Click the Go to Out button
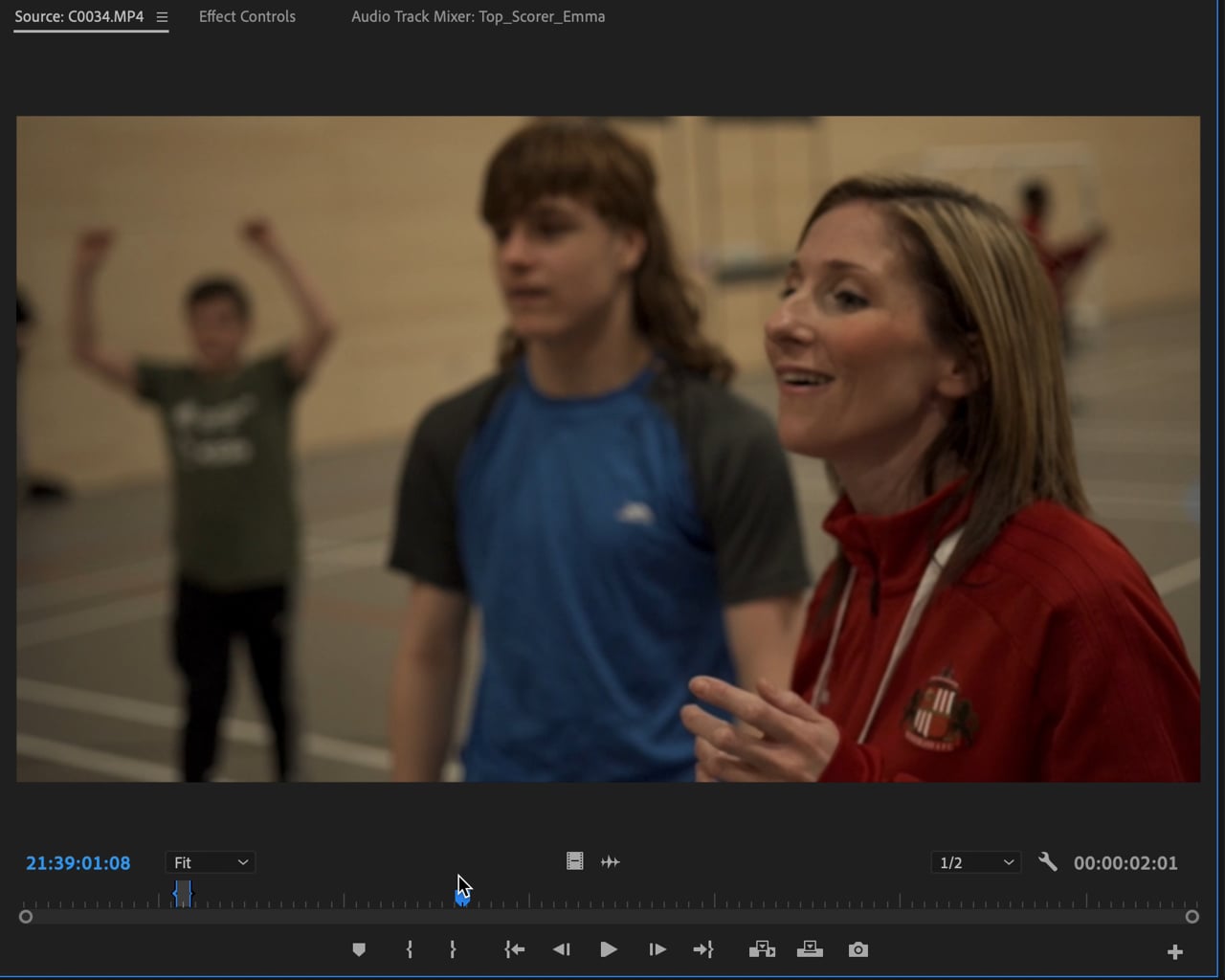The width and height of the screenshot is (1225, 980). tap(703, 949)
